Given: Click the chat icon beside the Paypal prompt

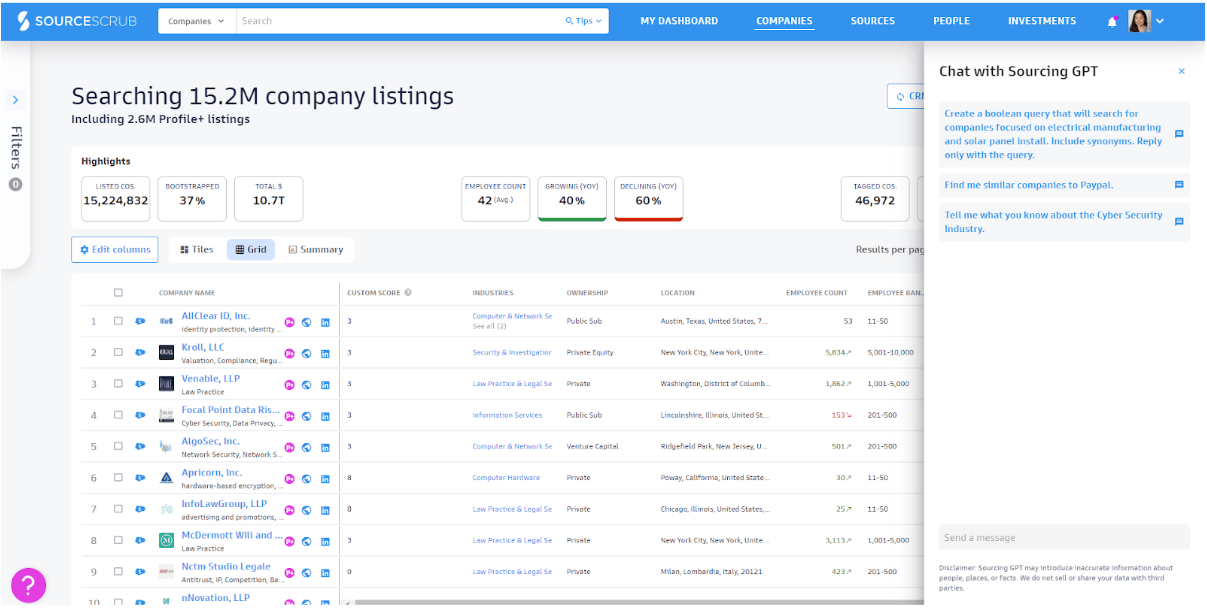Looking at the screenshot, I should 1179,185.
